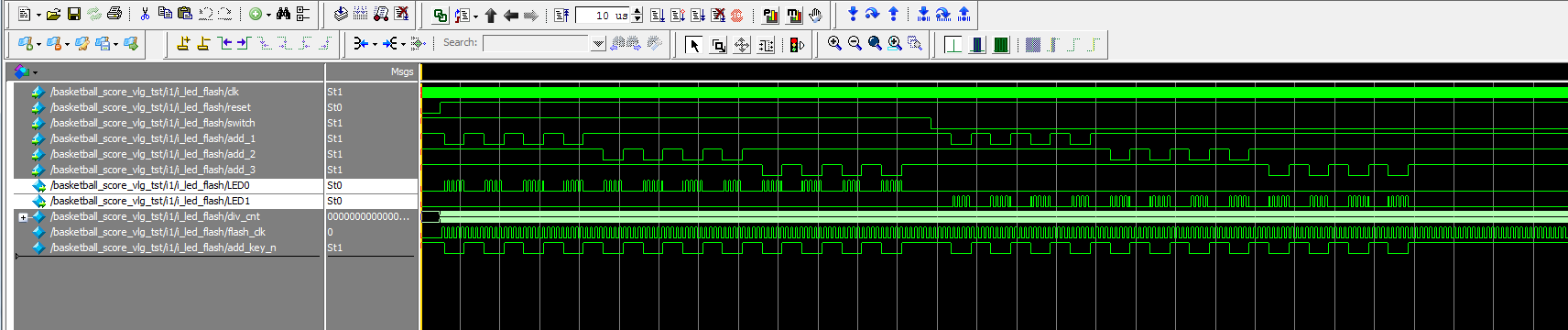Open the dropdown arrow beside the second blue window toolbar icon

click(x=67, y=44)
